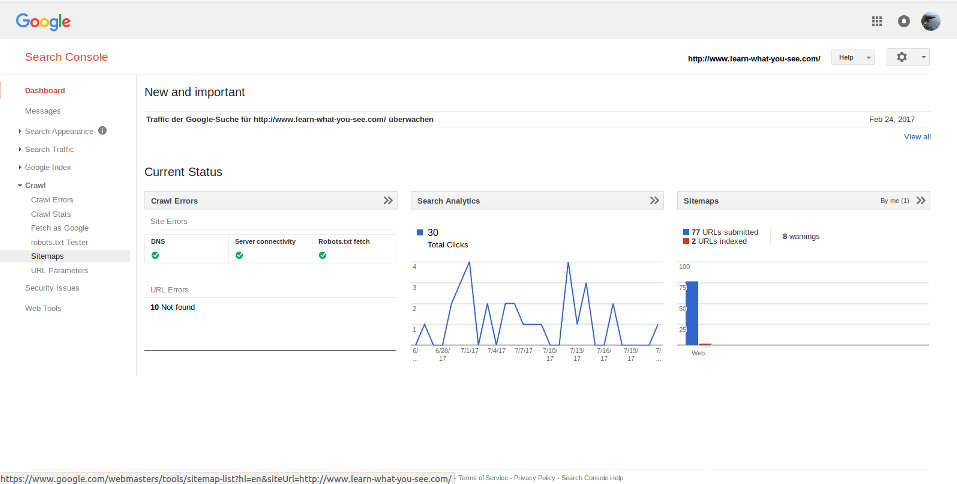Click the blue Total Clicks legend square
Viewport: 957px width, 484px height.
420,232
